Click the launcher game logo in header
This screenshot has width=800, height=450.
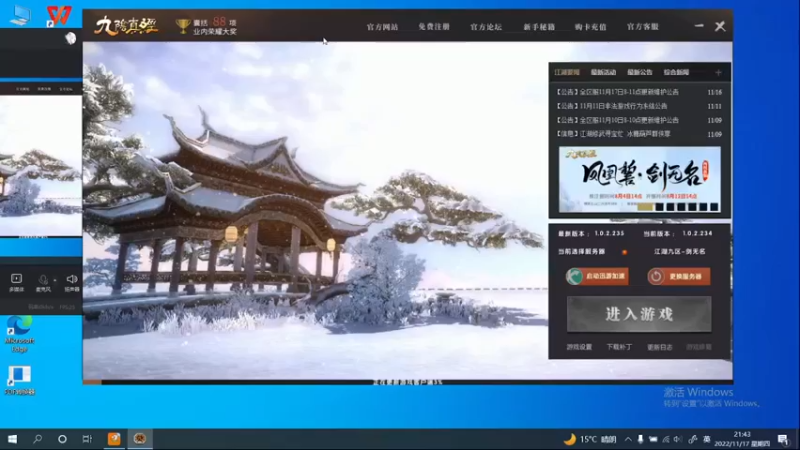pos(127,26)
